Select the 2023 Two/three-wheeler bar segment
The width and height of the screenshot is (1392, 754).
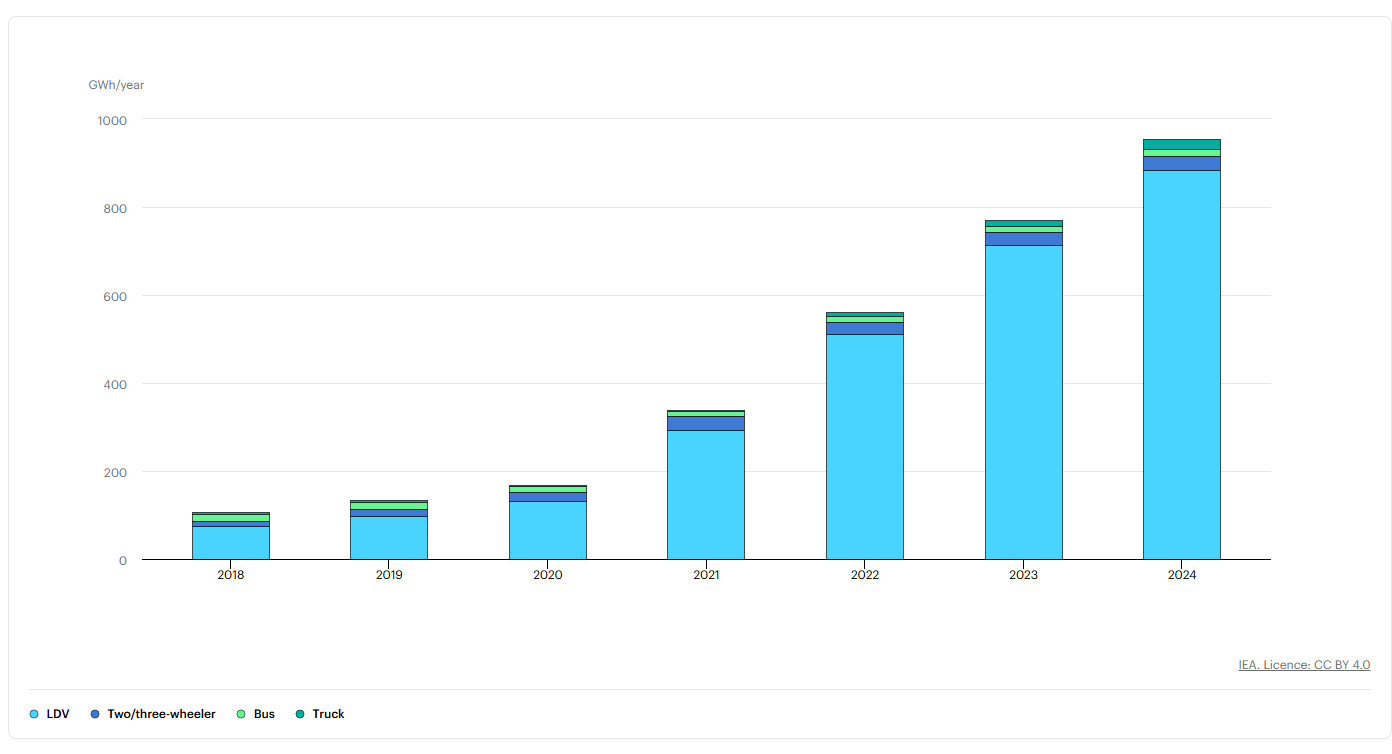1024,239
